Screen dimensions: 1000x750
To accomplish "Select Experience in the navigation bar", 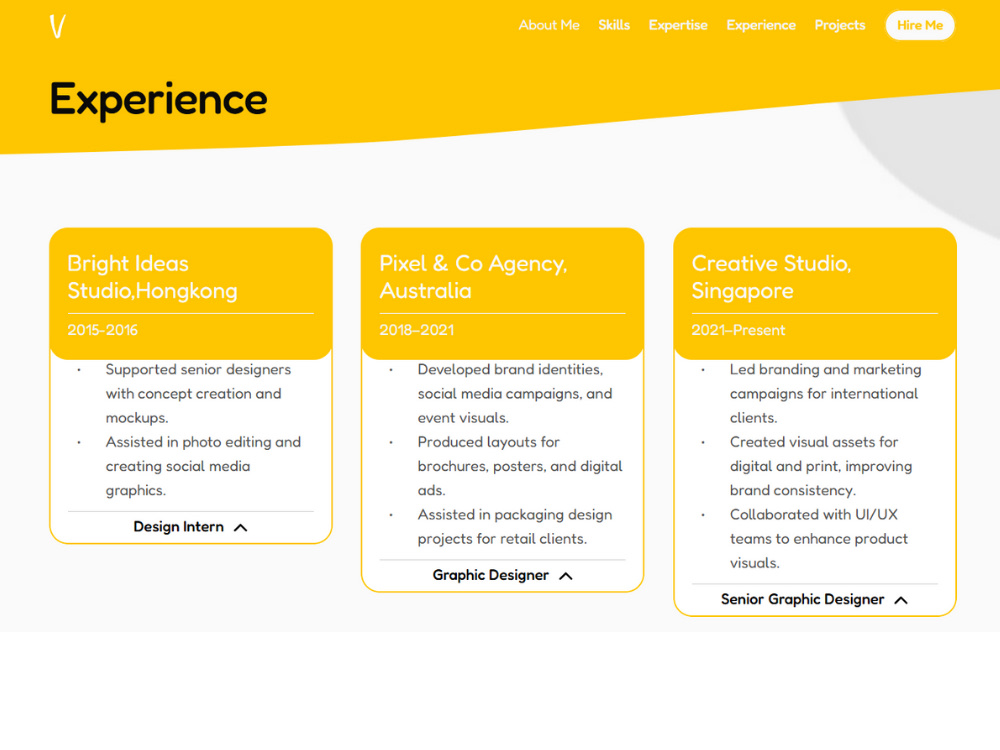I will (x=761, y=26).
